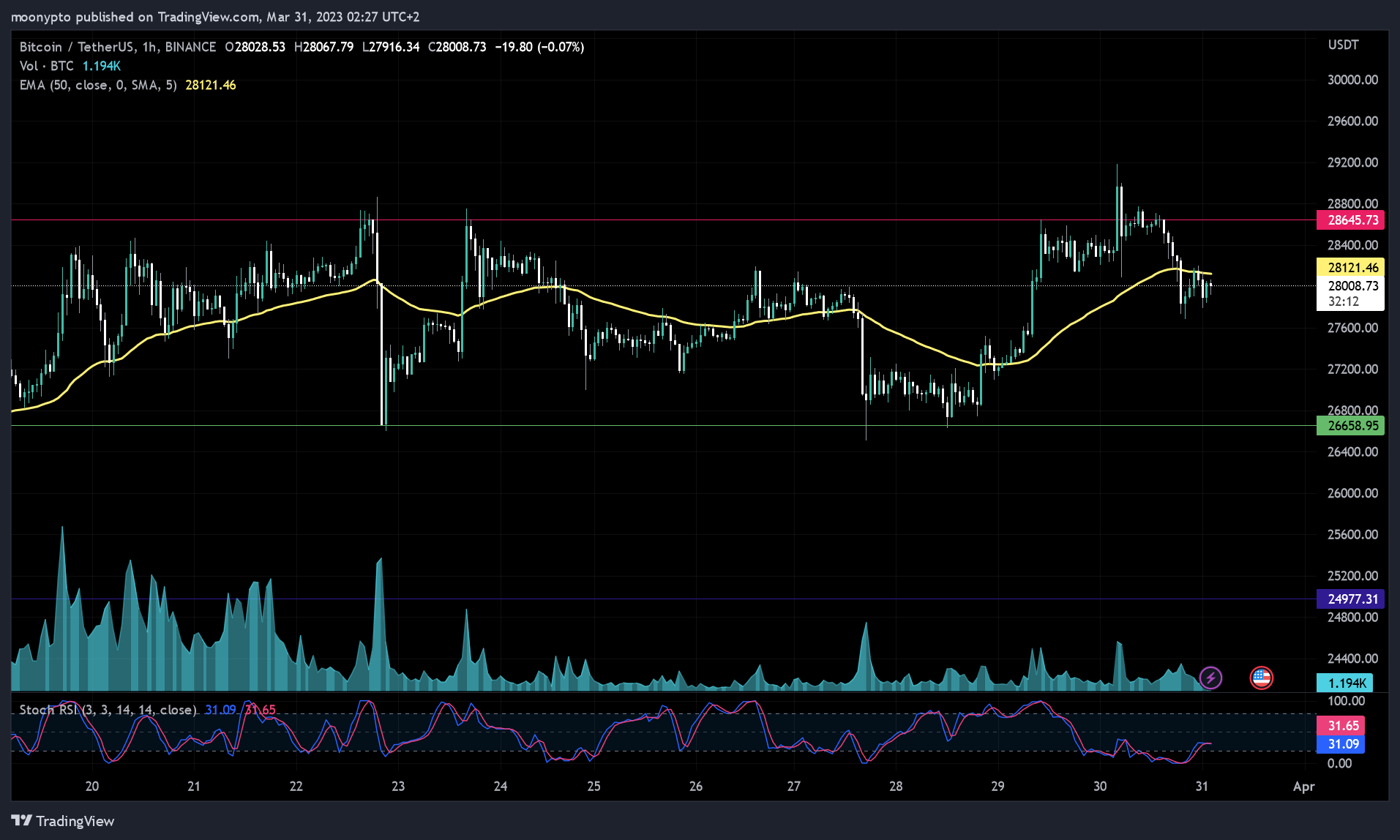The height and width of the screenshot is (840, 1400).
Task: Click the 30000.00 price axis label
Action: tap(1352, 80)
